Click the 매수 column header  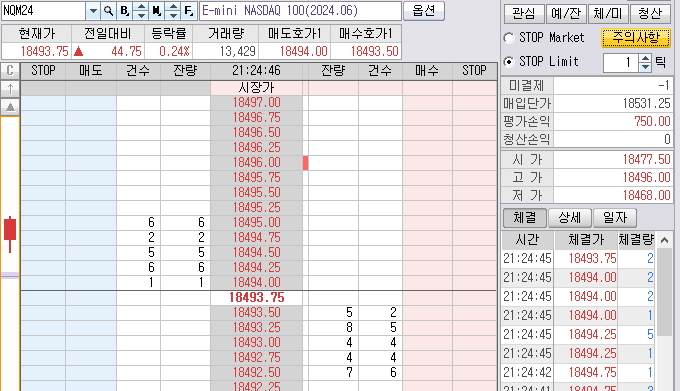427,71
